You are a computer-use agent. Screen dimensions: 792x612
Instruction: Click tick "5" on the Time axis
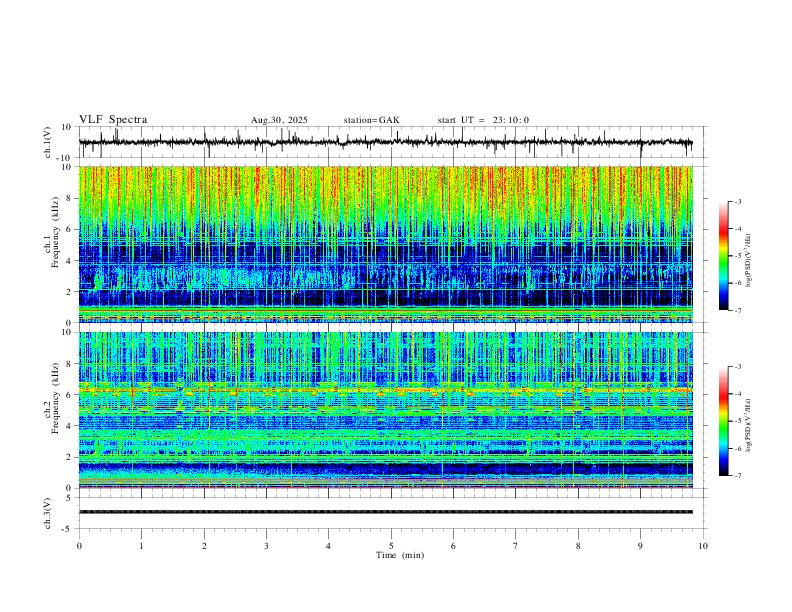click(x=391, y=546)
